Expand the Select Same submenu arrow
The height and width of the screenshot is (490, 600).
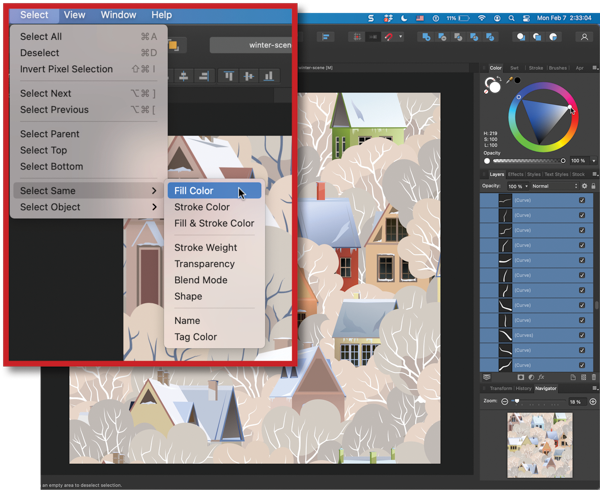(154, 190)
